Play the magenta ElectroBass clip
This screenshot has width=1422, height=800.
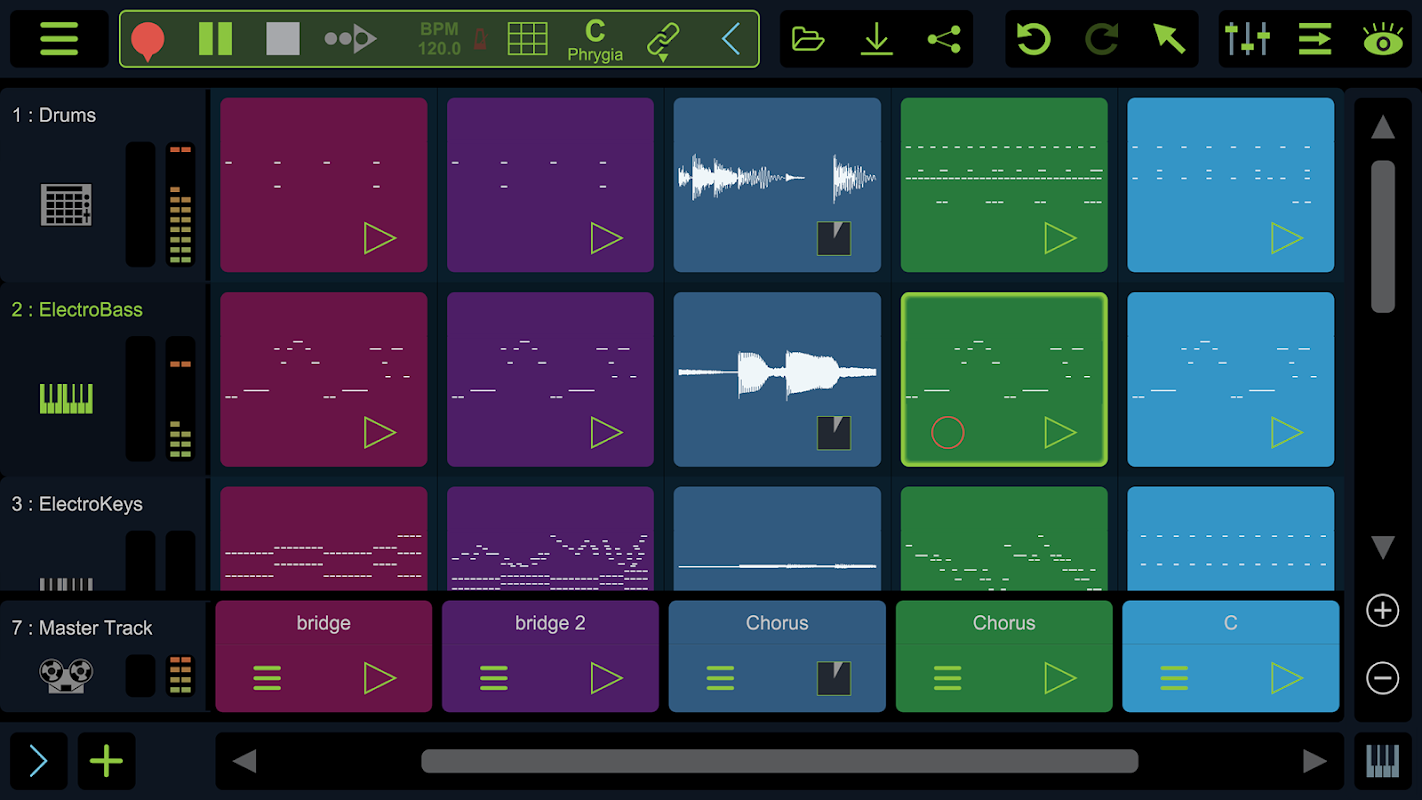[379, 432]
